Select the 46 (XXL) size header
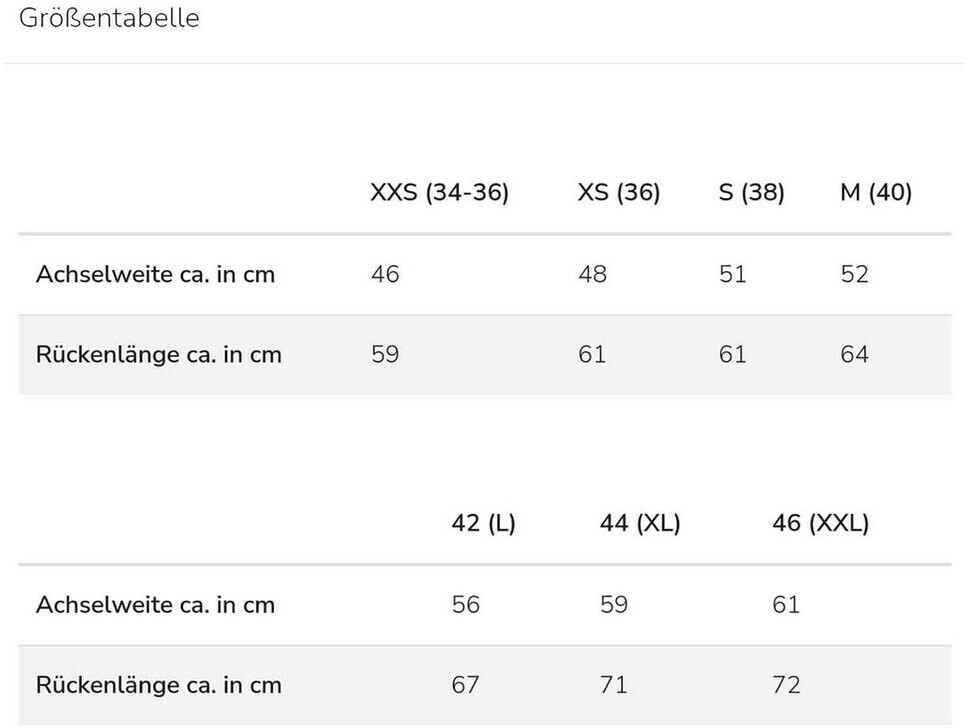This screenshot has width=968, height=728. 820,523
